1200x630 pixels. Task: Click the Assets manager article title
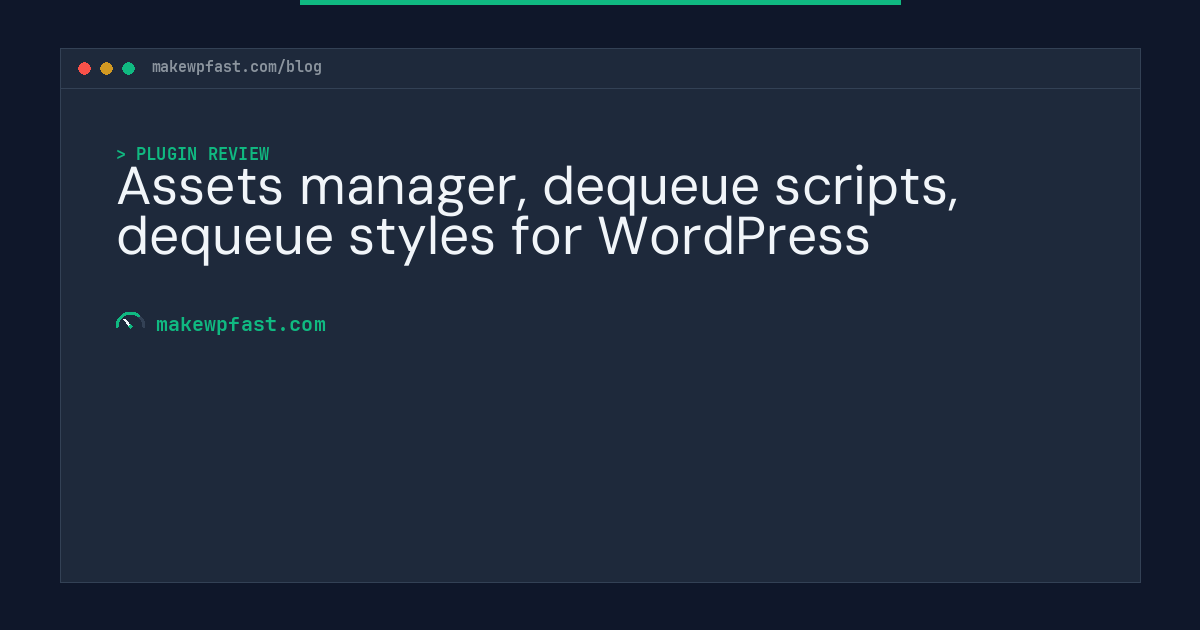(538, 211)
